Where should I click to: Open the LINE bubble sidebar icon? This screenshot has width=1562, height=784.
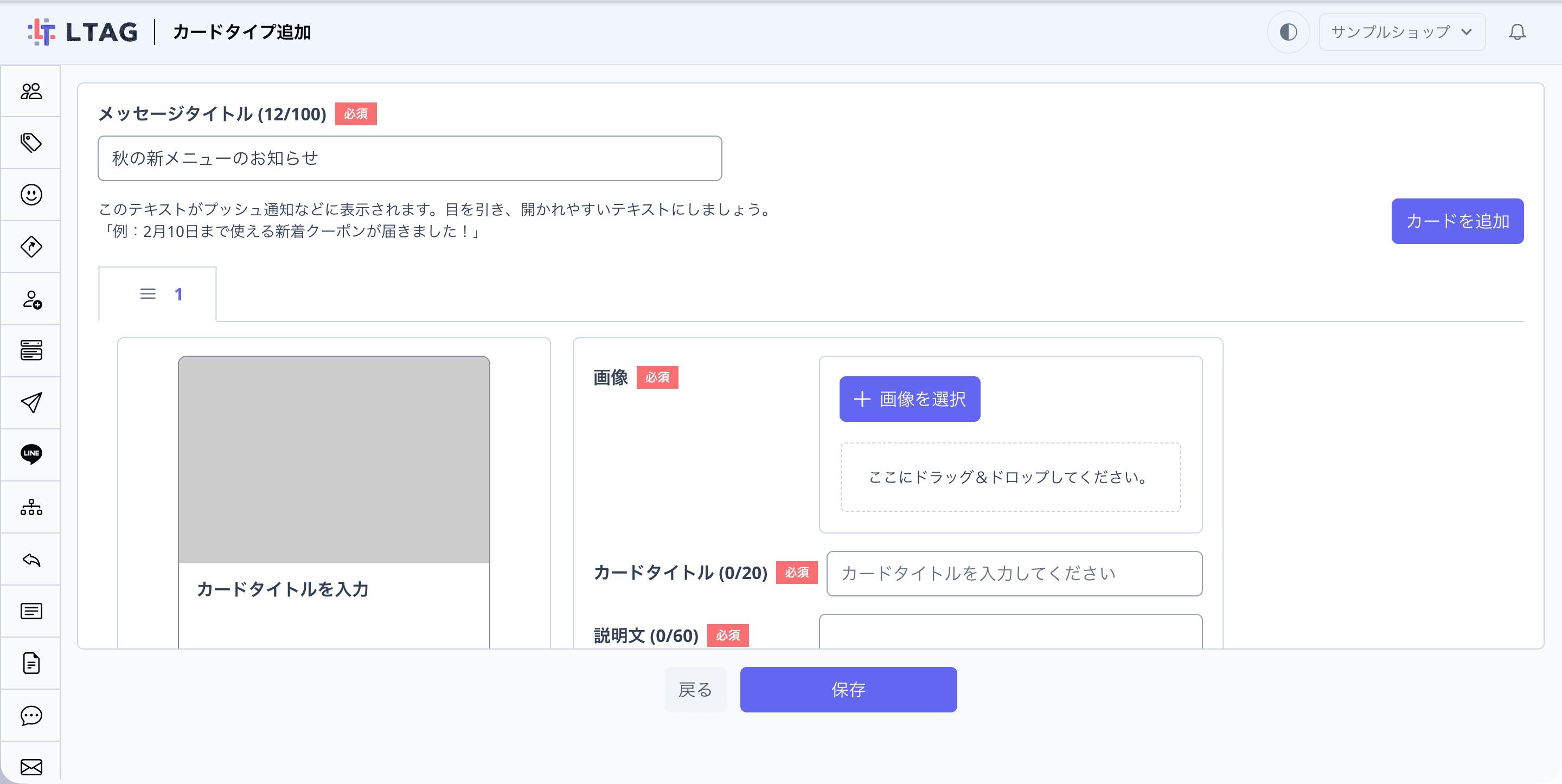(31, 454)
